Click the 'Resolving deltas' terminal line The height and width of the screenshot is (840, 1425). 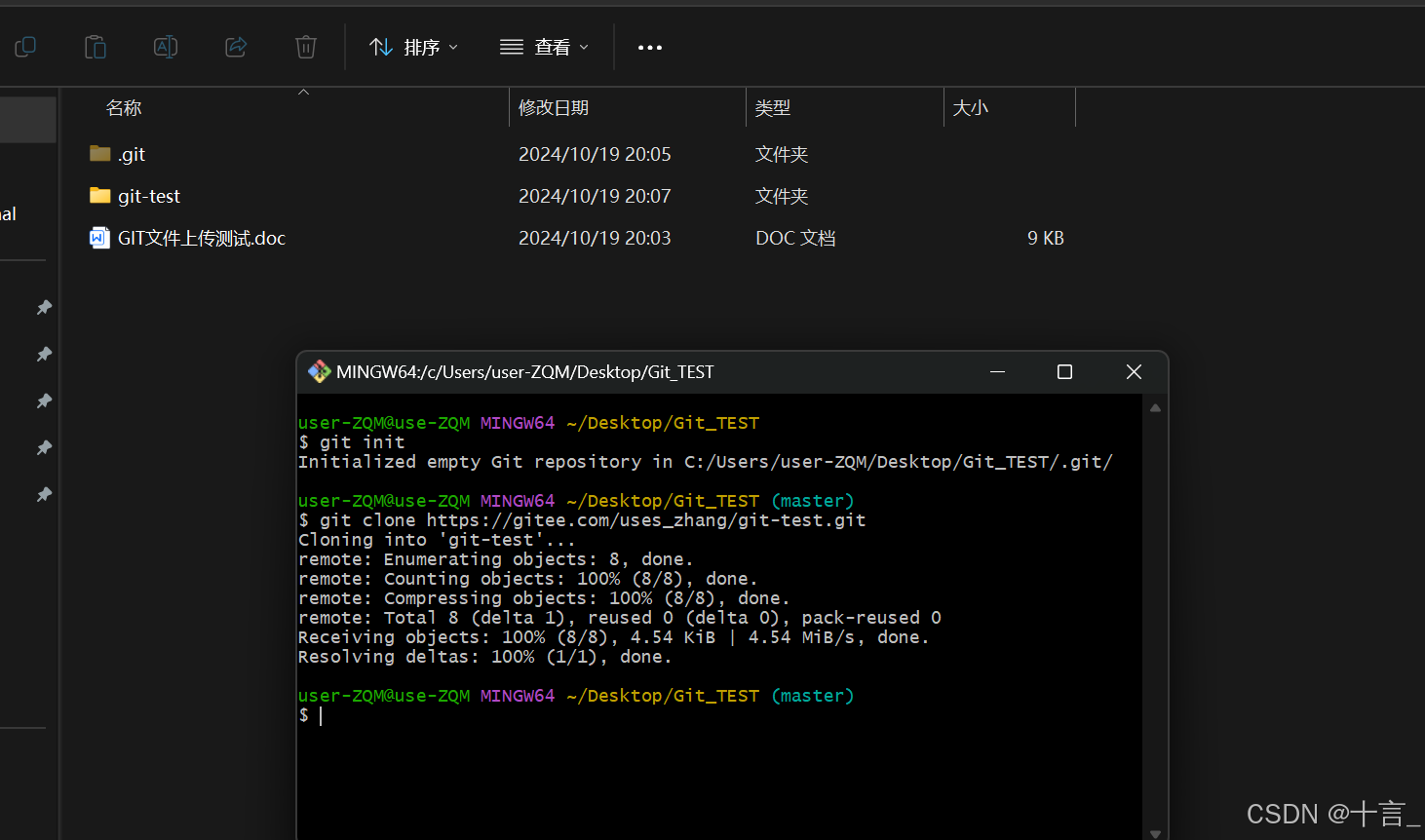pos(485,657)
